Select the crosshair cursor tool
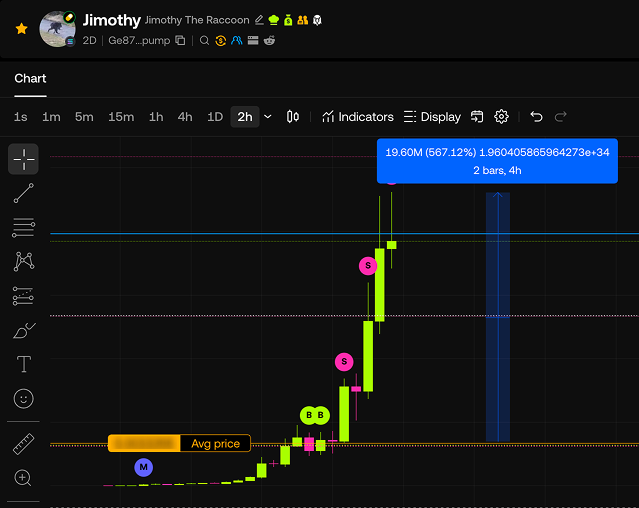Image resolution: width=639 pixels, height=508 pixels. point(24,159)
